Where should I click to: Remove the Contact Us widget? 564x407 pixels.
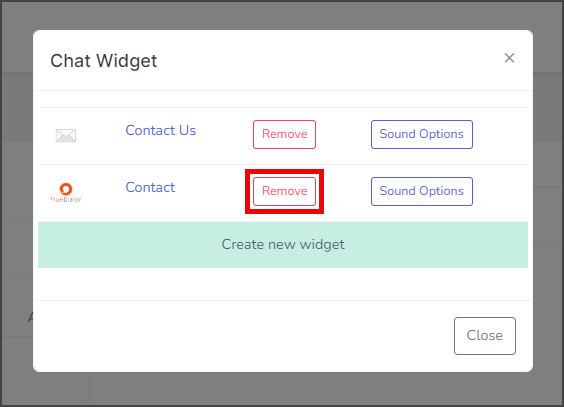click(285, 134)
